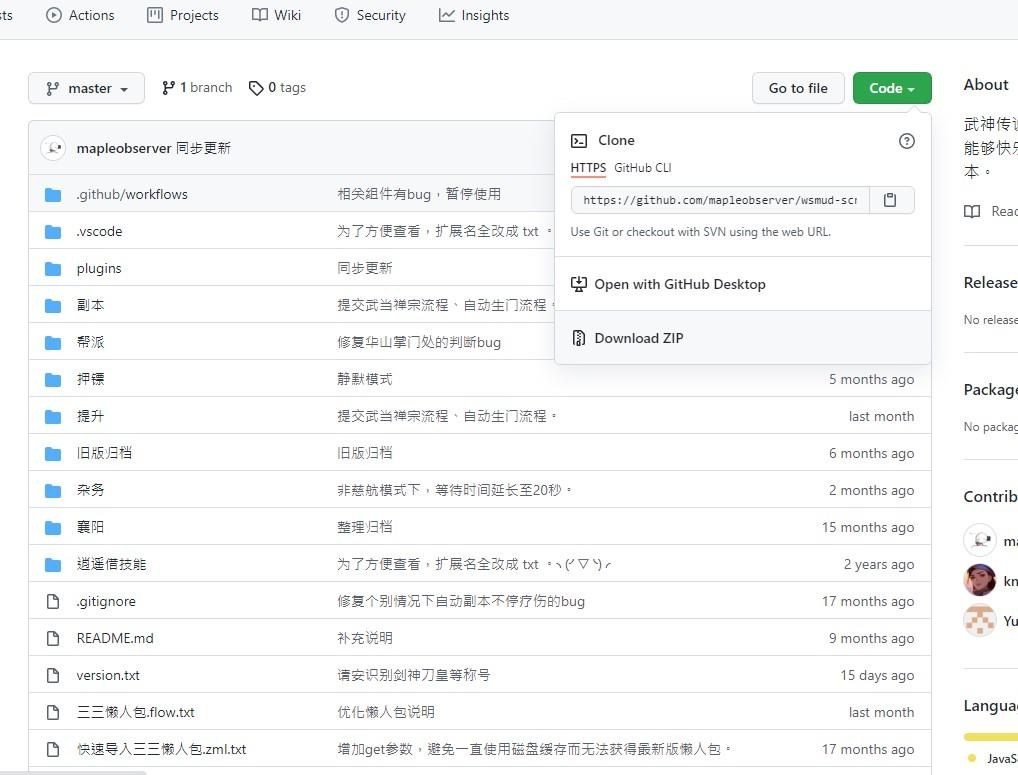Click the branch icon next to 1 branch

click(x=169, y=88)
